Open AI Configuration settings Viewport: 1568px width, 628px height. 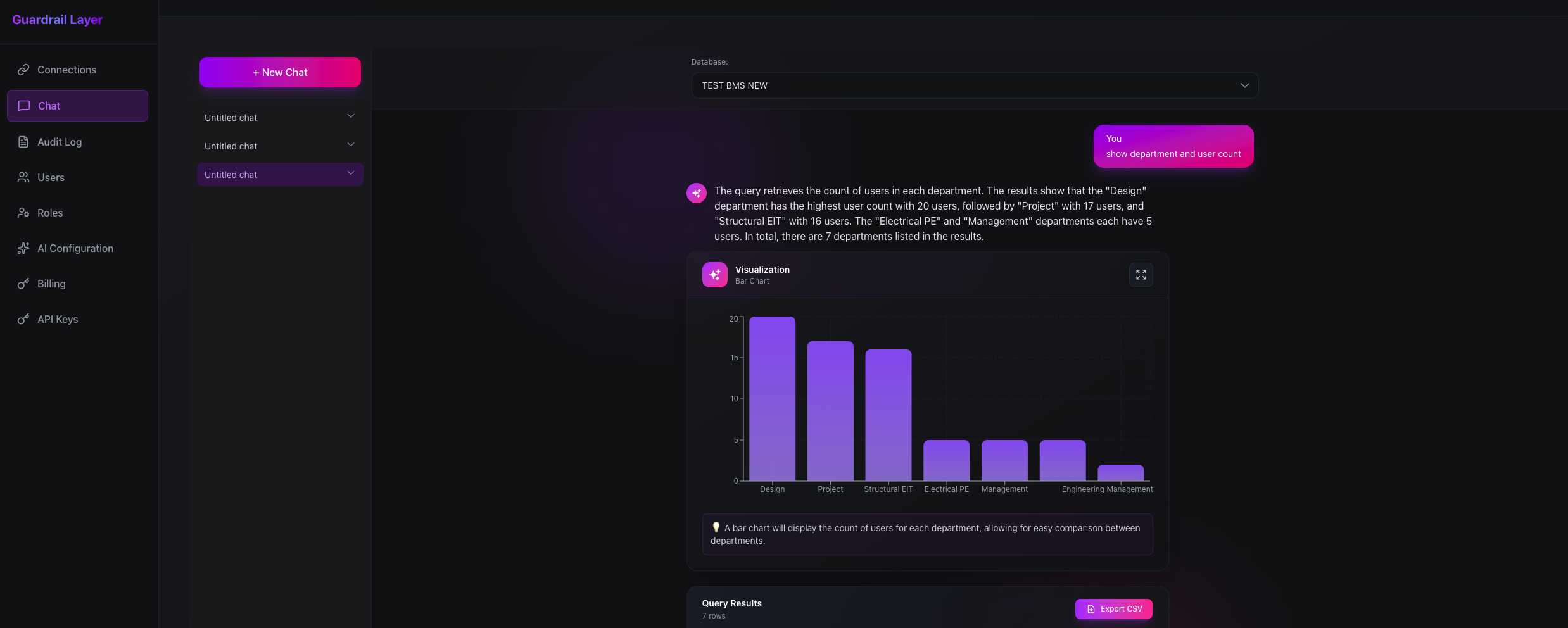[x=77, y=248]
